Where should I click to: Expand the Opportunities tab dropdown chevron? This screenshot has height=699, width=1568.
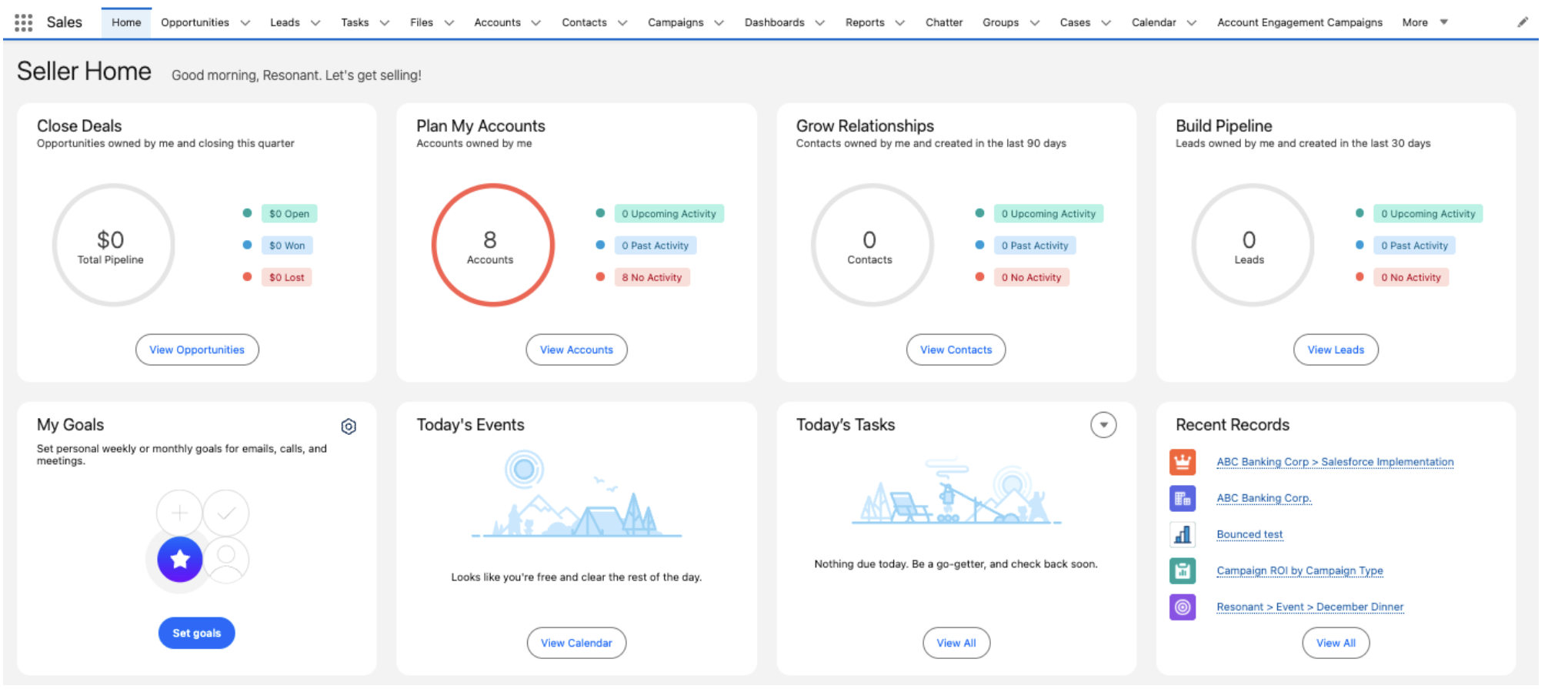pos(245,23)
